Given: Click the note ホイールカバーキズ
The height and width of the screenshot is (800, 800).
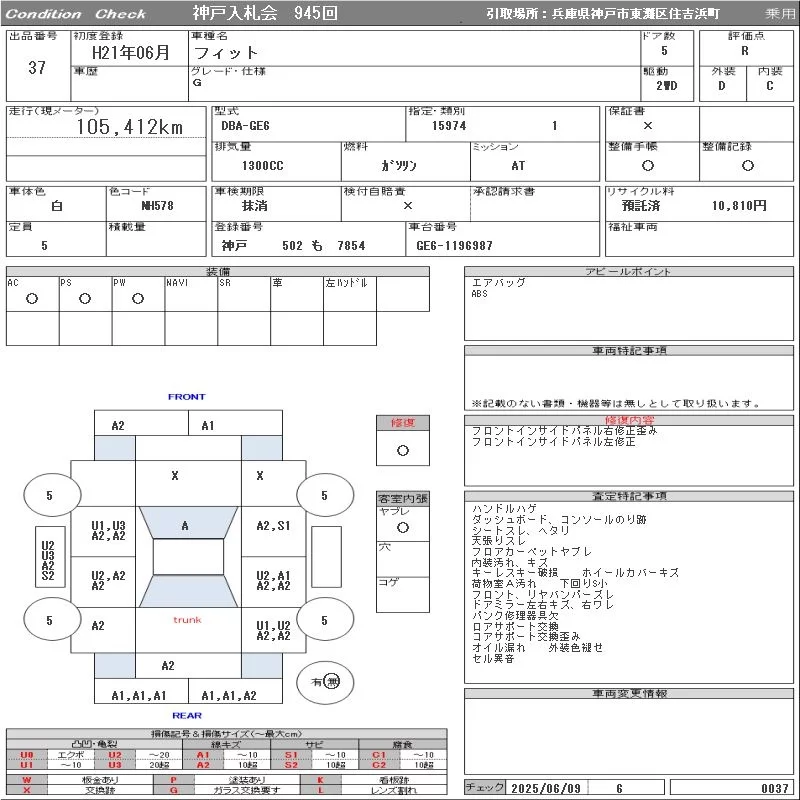Looking at the screenshot, I should pyautogui.click(x=631, y=573).
